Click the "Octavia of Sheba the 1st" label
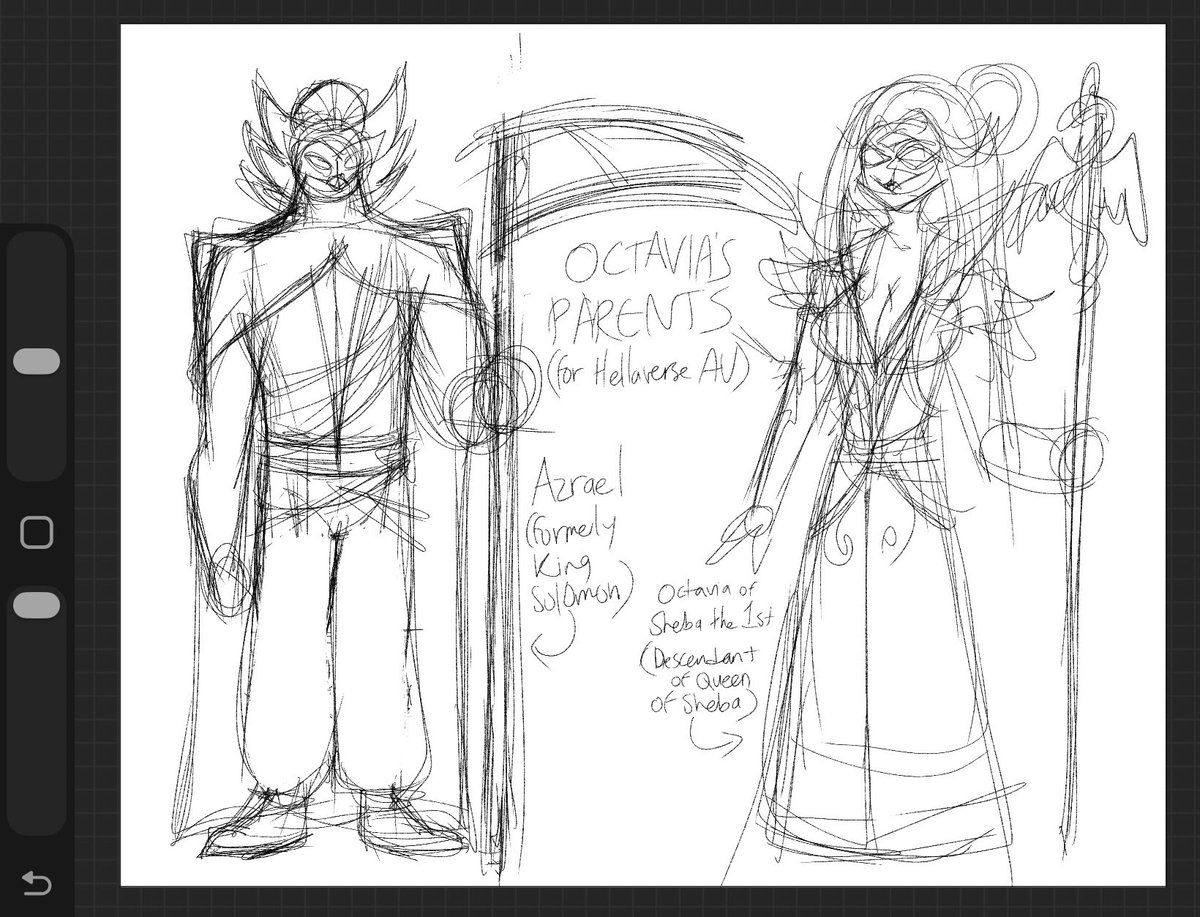The image size is (1200, 917). point(703,601)
